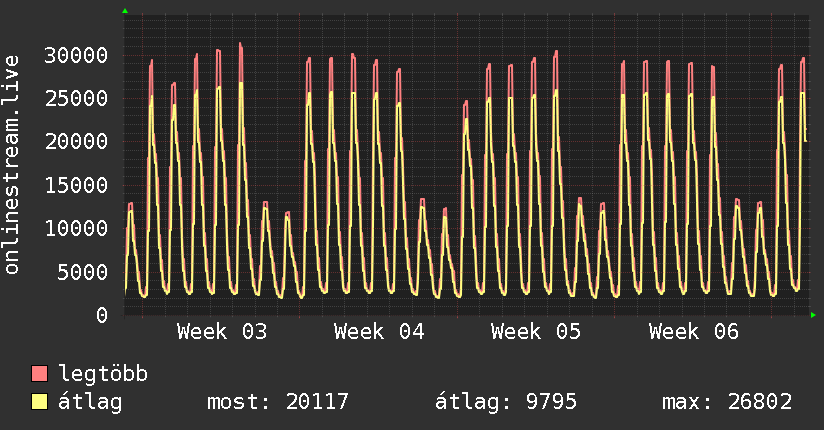This screenshot has height=430, width=824.
Task: Click the most: 20117 value
Action: 278,402
